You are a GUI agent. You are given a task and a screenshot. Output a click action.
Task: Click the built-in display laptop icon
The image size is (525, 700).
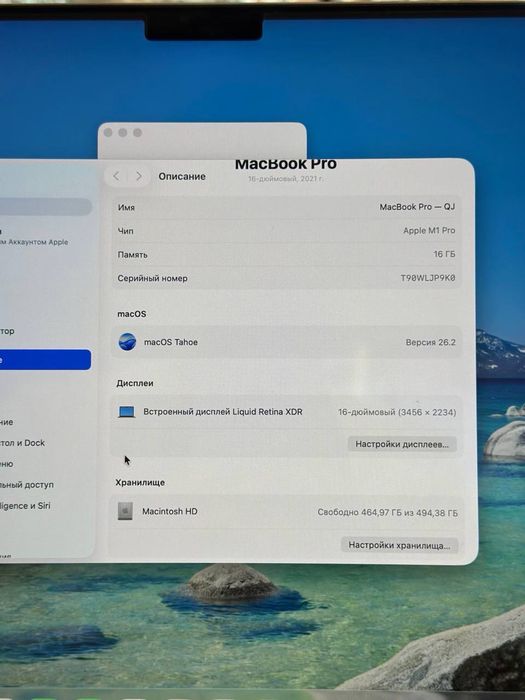click(127, 412)
